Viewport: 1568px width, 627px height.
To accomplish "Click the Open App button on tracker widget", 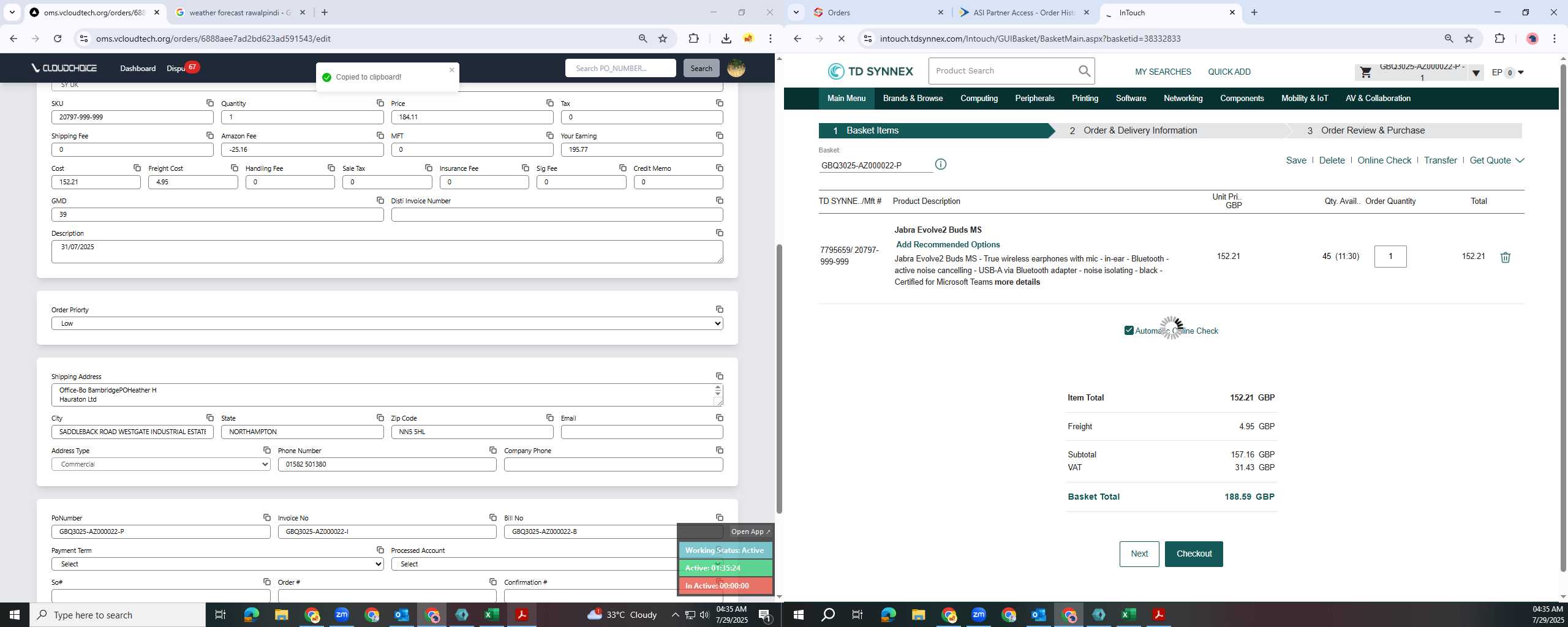I will point(750,531).
